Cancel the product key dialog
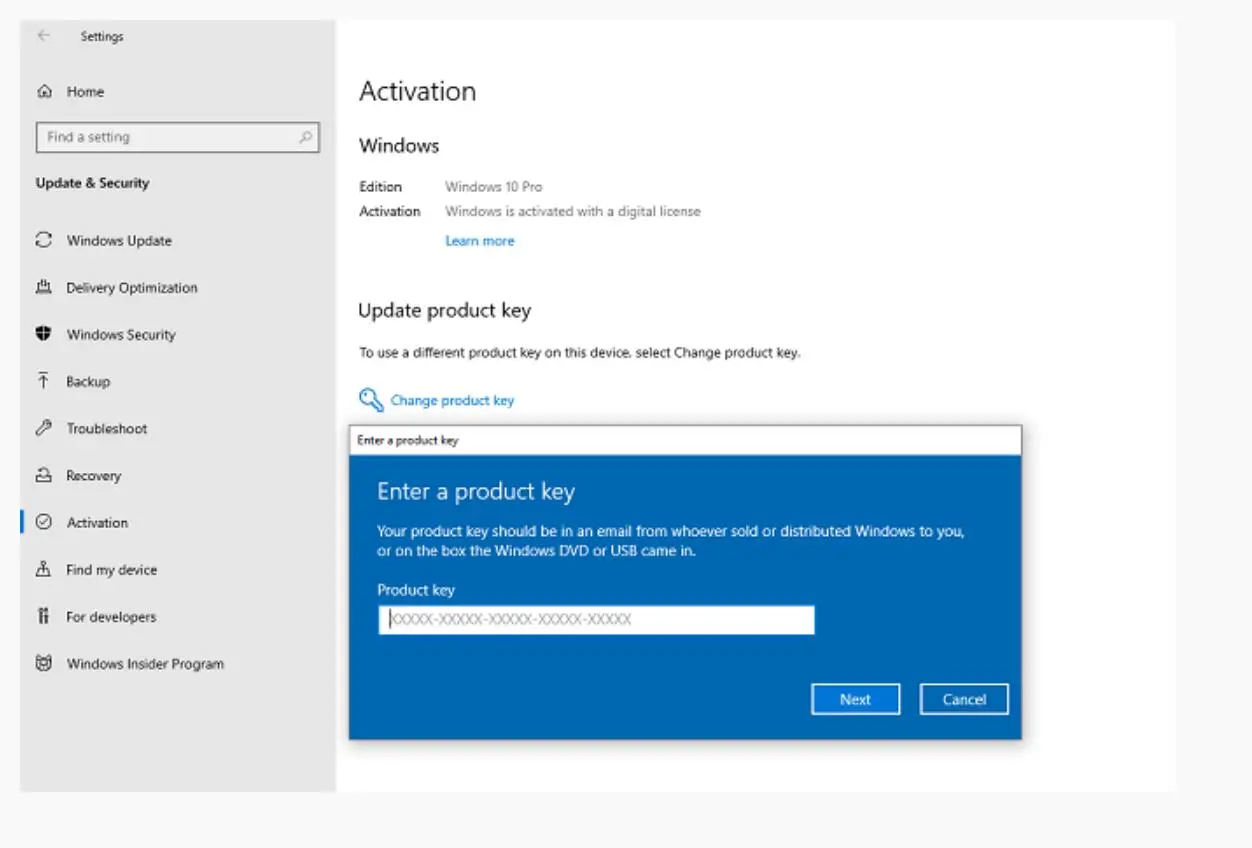Screen dimensions: 1252x848 [964, 699]
